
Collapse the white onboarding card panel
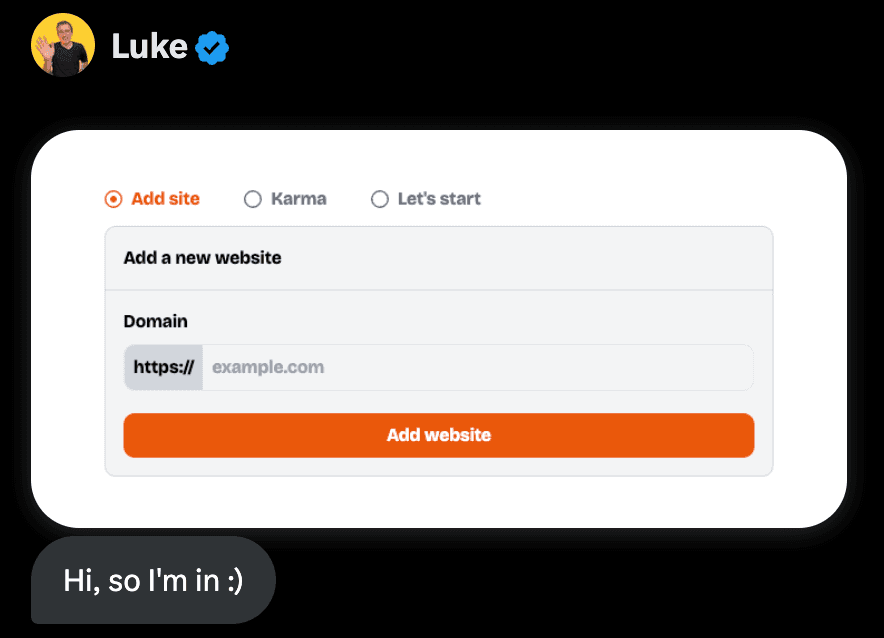(438, 328)
